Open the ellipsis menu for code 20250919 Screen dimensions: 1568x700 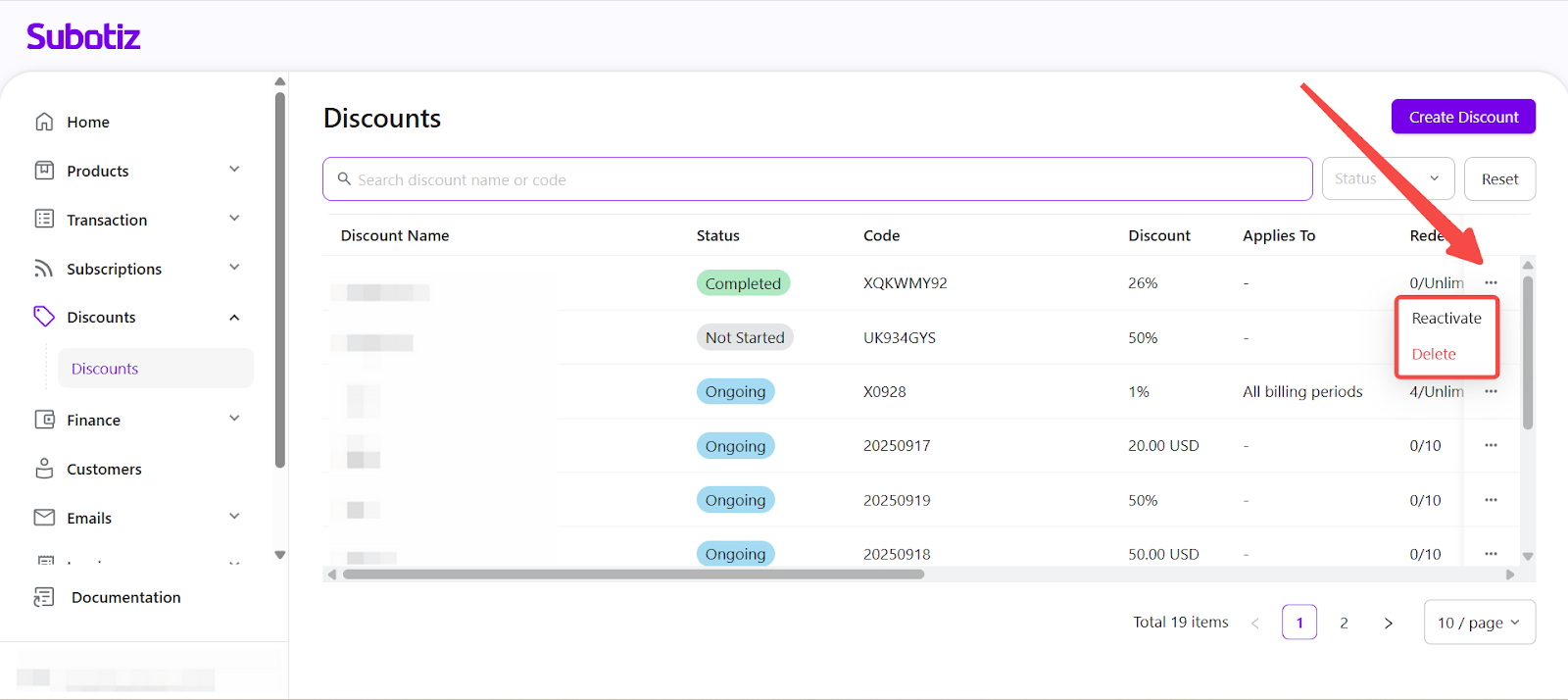click(x=1491, y=500)
